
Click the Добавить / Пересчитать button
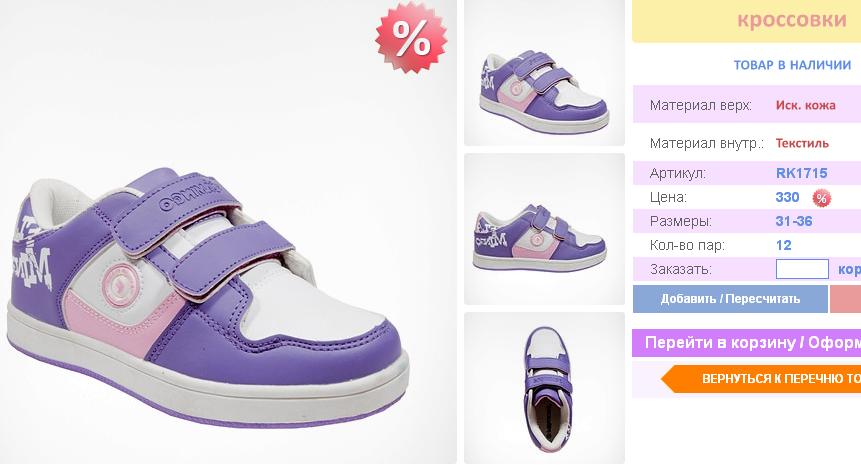tap(730, 299)
